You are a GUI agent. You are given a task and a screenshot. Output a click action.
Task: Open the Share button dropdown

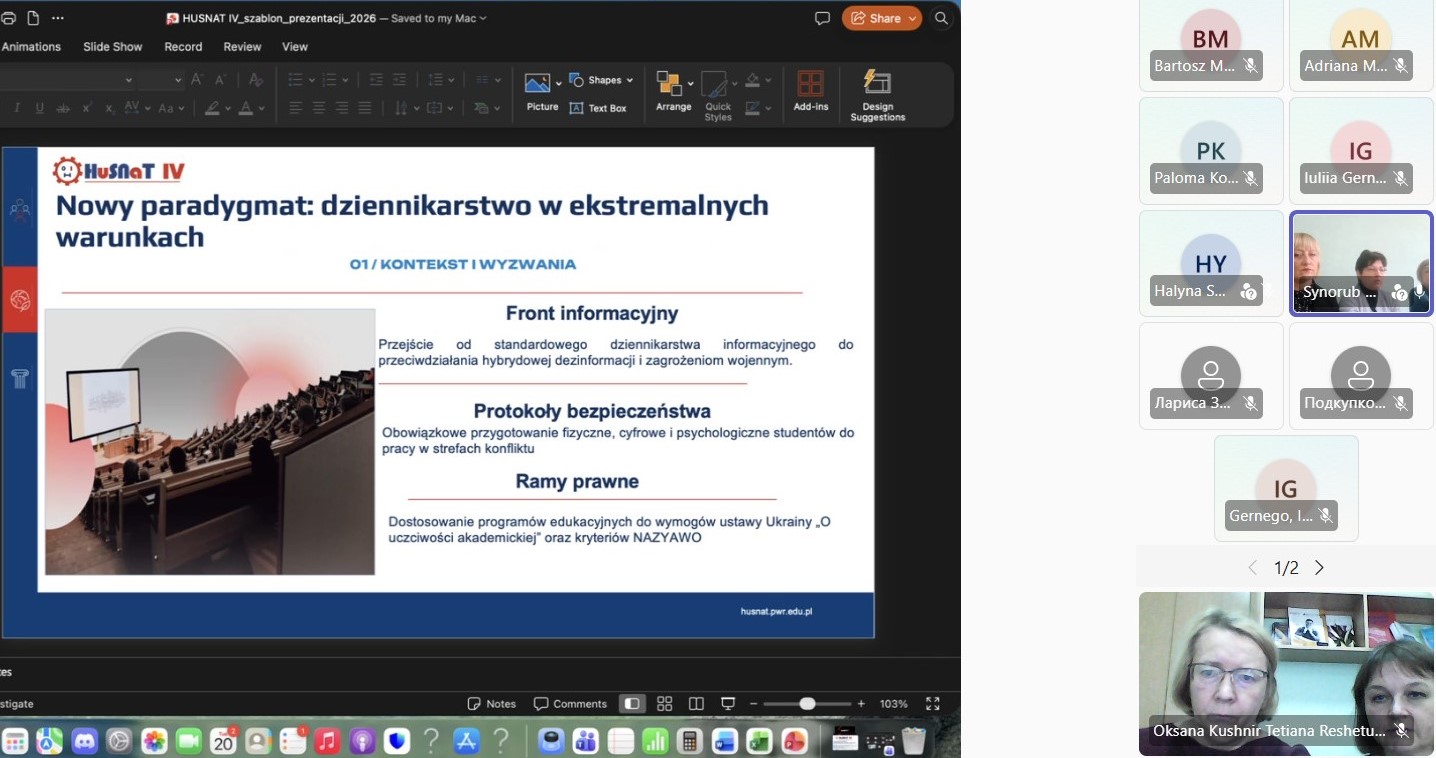tap(912, 18)
